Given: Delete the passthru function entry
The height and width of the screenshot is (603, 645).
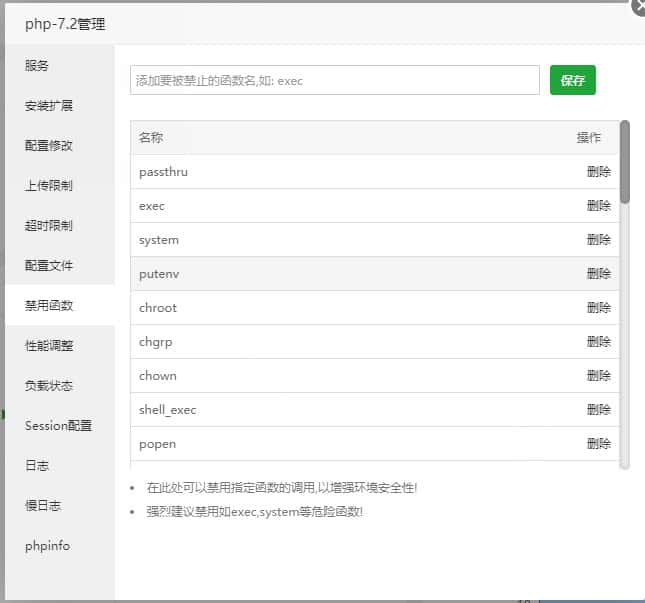Looking at the screenshot, I should click(x=598, y=172).
